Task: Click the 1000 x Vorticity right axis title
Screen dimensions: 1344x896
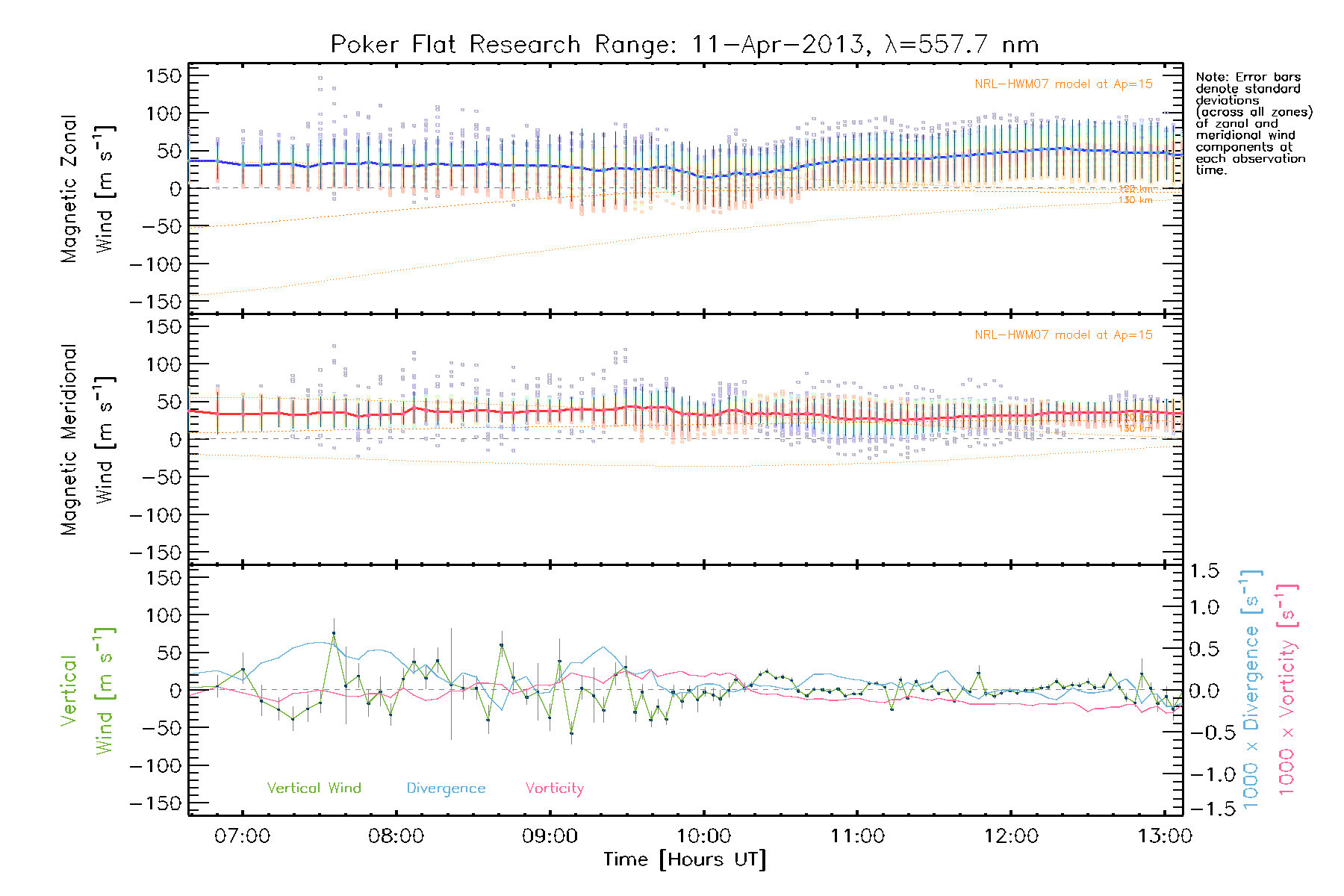Action: coord(1287,690)
